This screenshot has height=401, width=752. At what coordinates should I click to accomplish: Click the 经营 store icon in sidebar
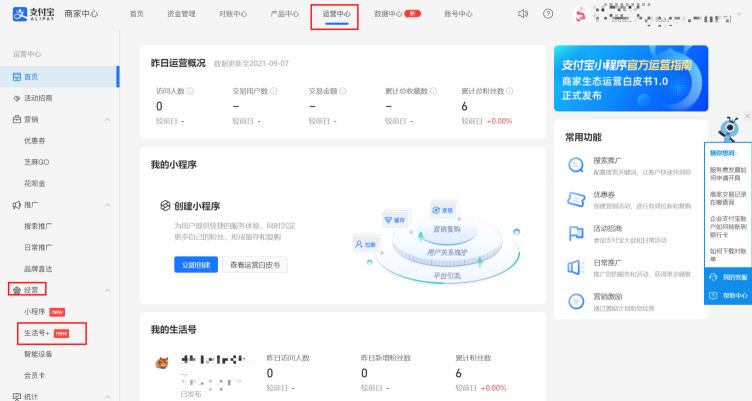point(17,290)
